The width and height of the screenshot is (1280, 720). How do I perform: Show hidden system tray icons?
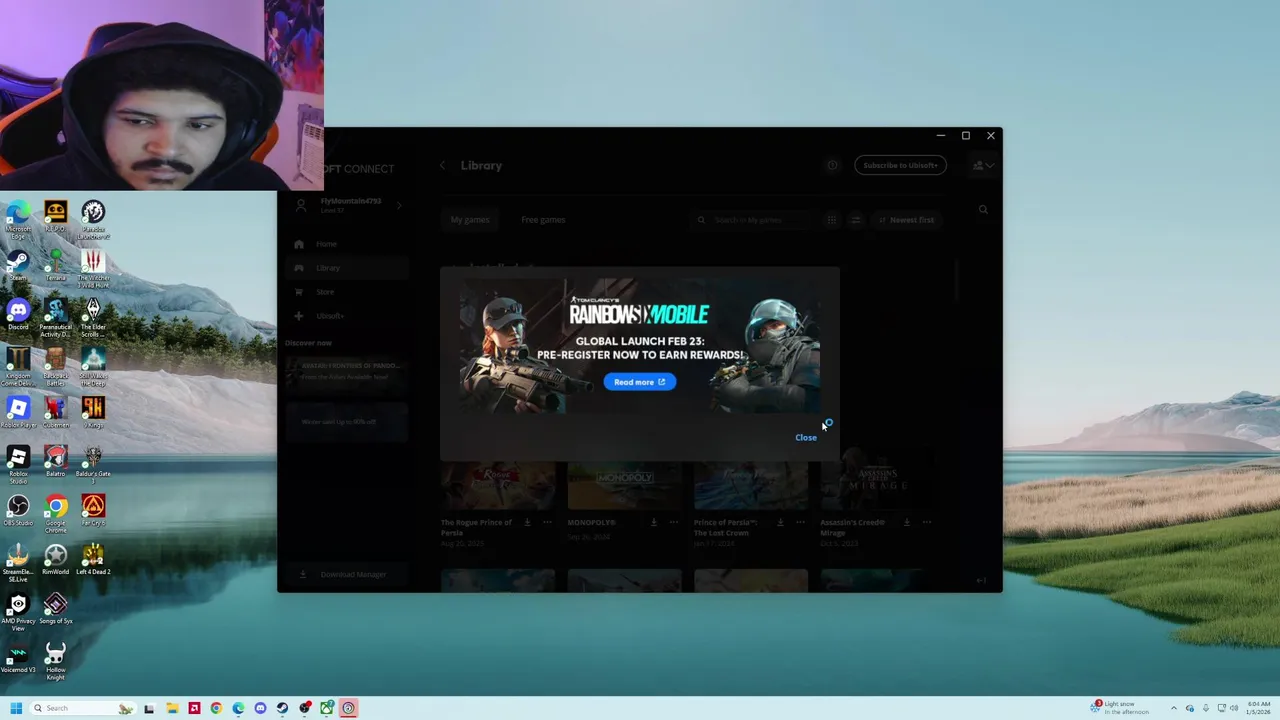tap(1174, 708)
